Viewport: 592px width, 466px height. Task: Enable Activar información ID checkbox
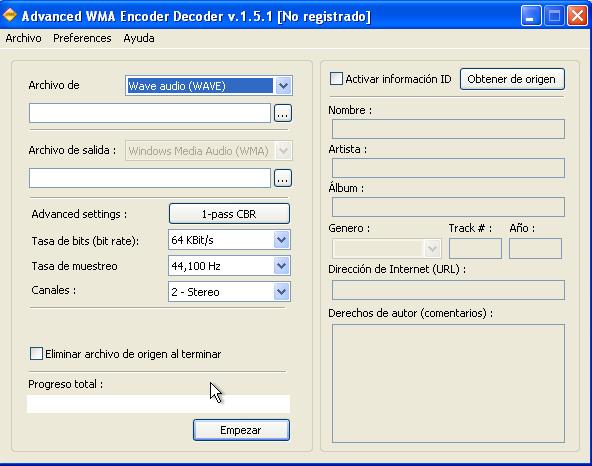[336, 79]
